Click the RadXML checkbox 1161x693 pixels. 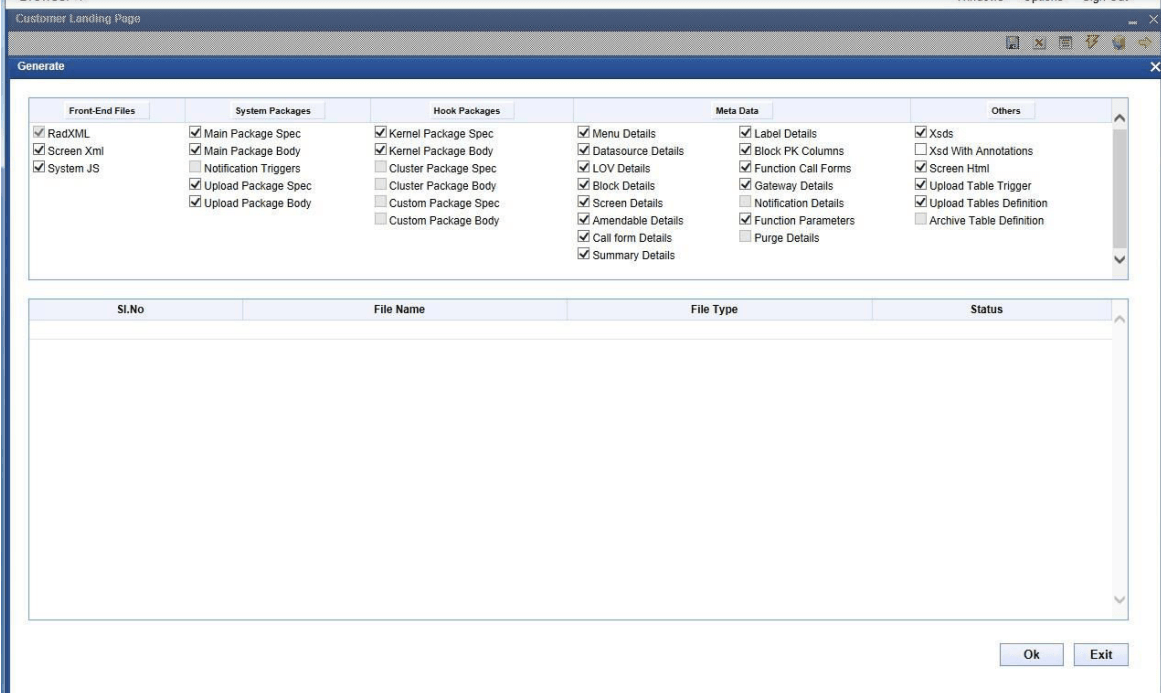[x=39, y=133]
